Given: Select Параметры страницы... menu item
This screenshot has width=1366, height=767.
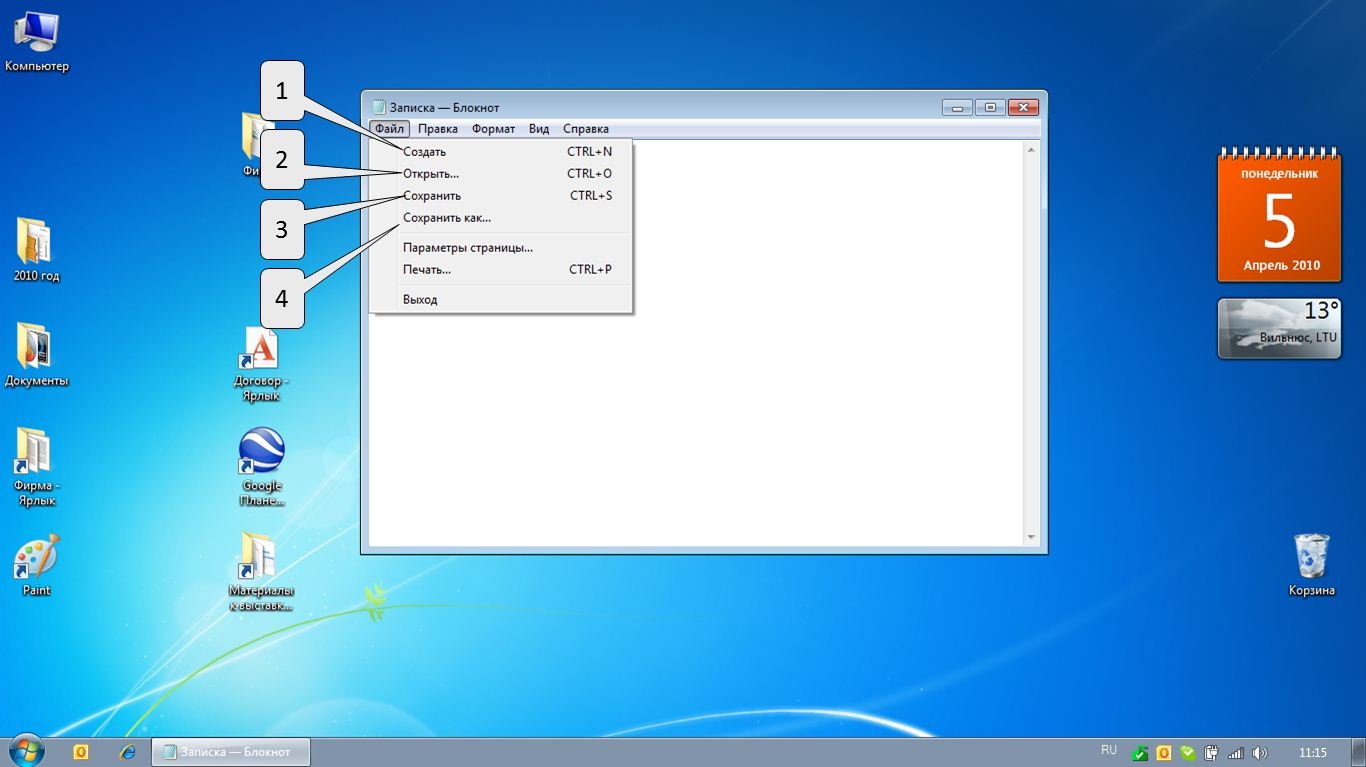Looking at the screenshot, I should click(468, 248).
